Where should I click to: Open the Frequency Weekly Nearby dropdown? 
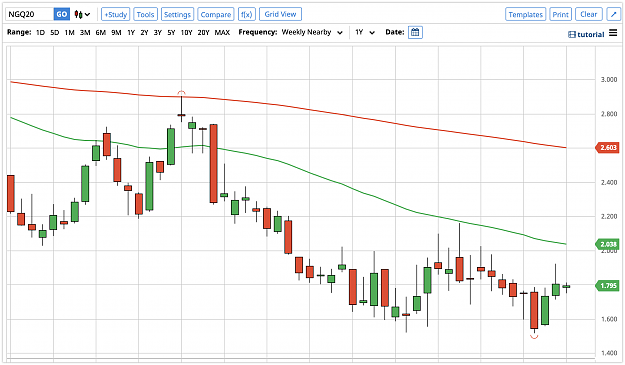312,33
